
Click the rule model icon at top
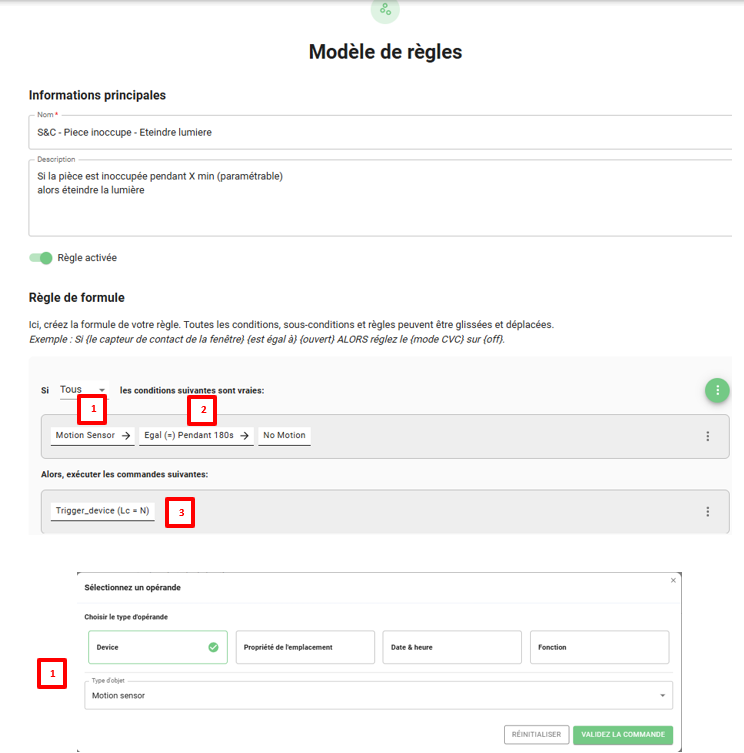pyautogui.click(x=385, y=10)
